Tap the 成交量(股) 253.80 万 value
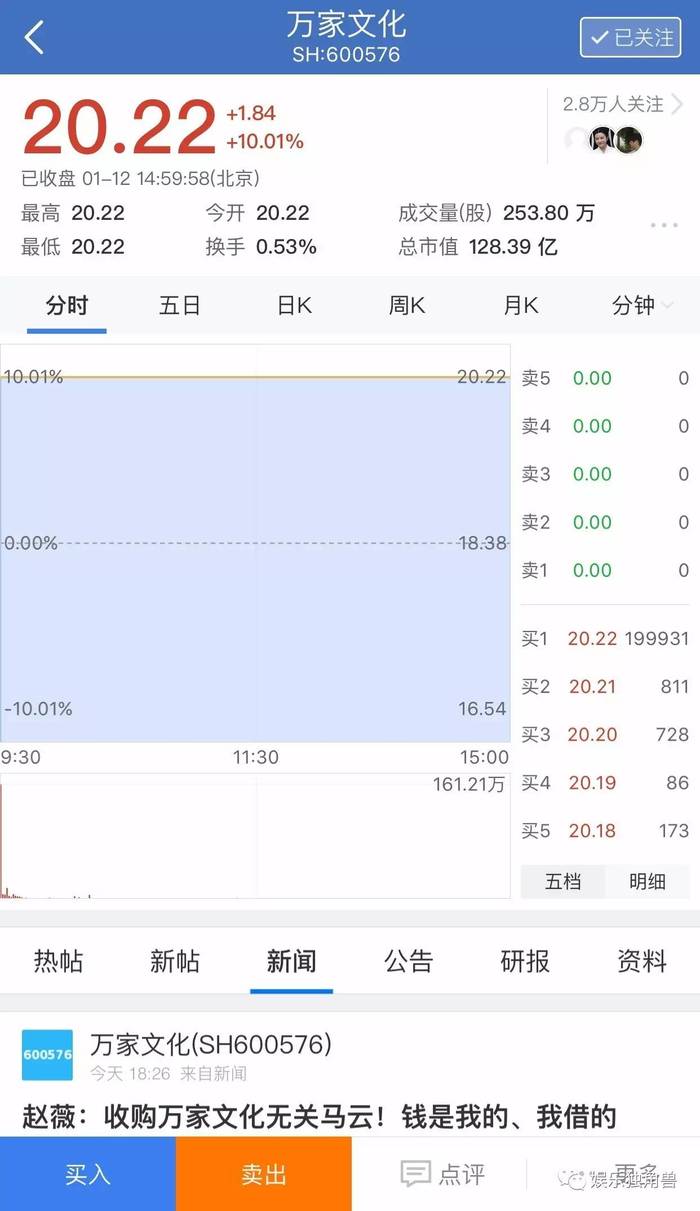The width and height of the screenshot is (700, 1211). pos(497,213)
